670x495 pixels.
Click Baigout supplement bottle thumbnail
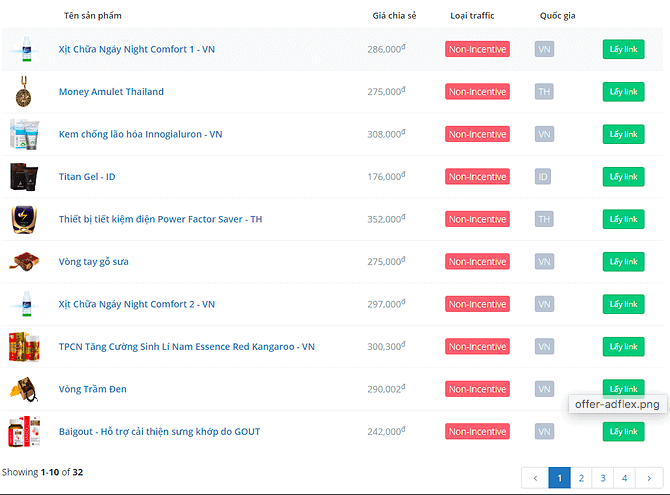coord(24,432)
